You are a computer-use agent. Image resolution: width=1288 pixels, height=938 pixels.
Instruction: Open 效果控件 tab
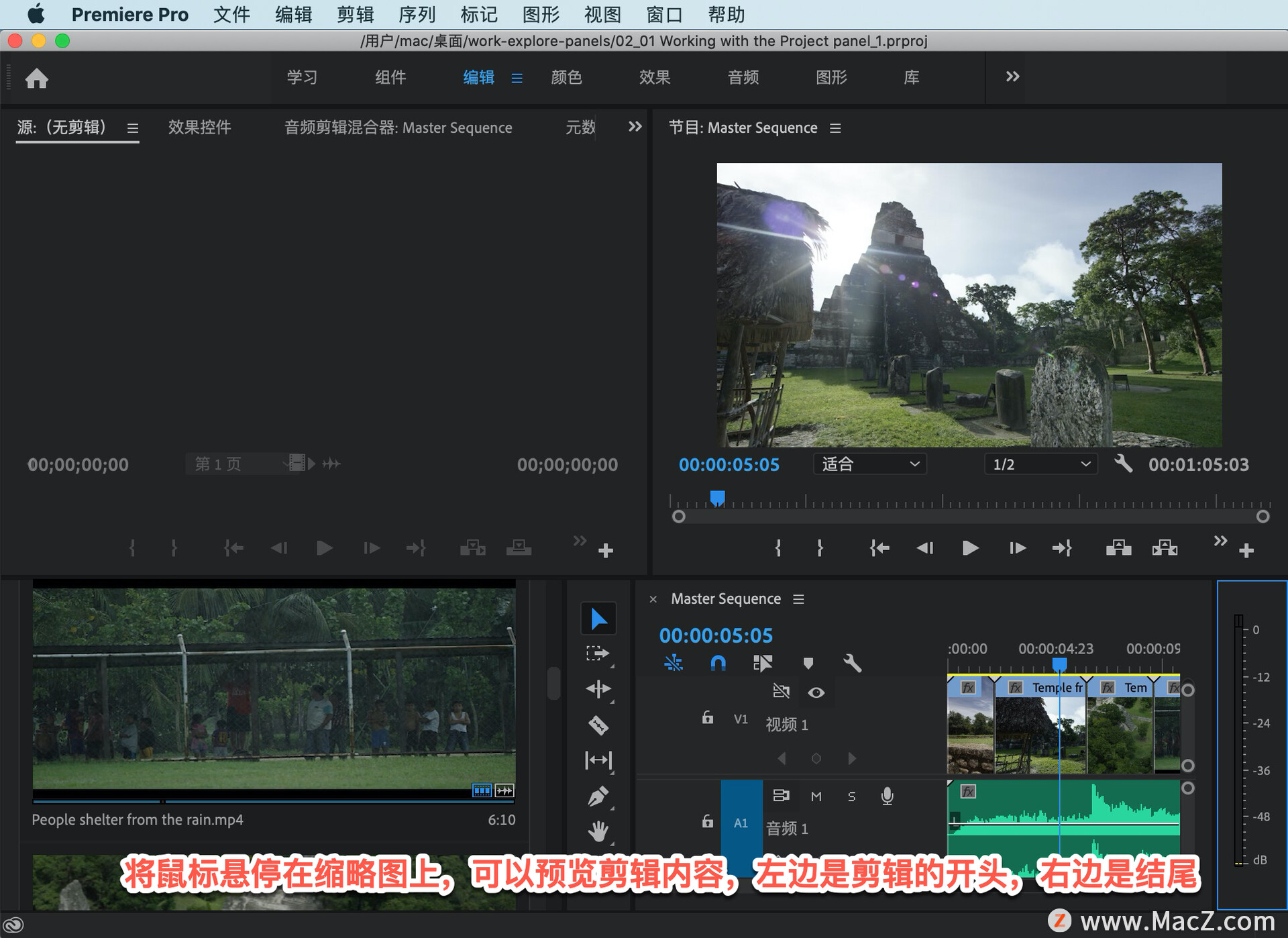point(199,127)
